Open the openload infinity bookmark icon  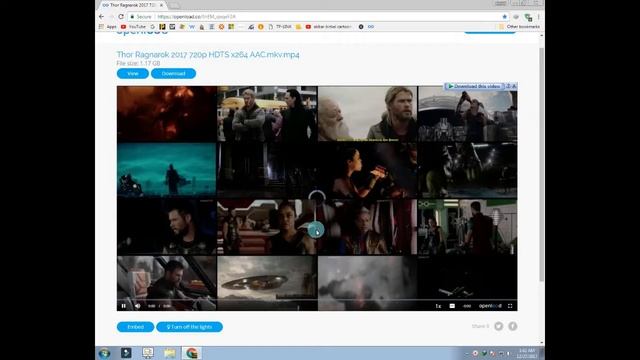click(371, 27)
